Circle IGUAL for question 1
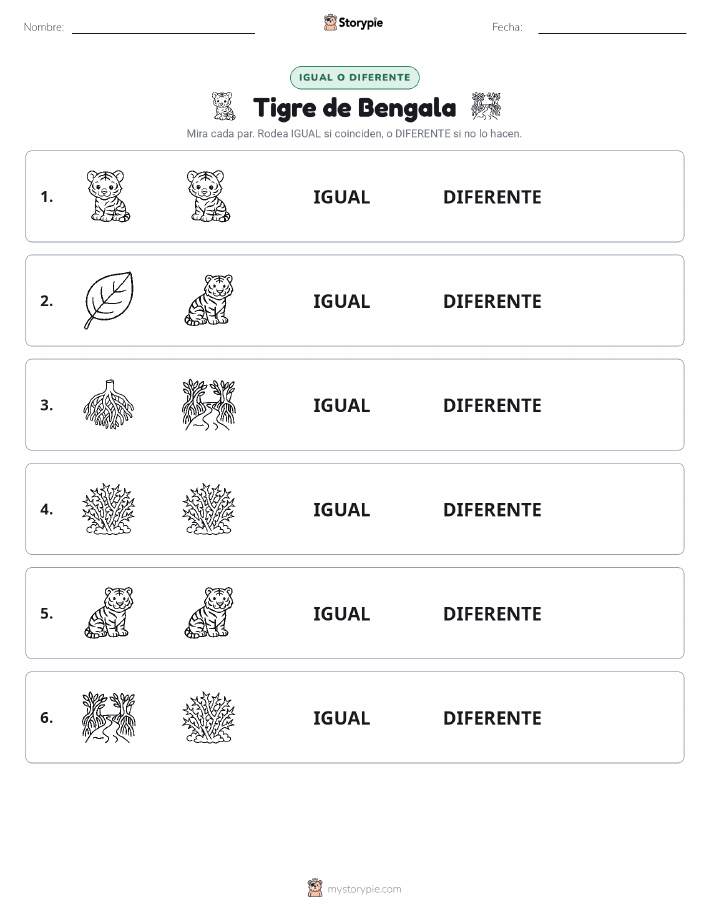 point(342,197)
